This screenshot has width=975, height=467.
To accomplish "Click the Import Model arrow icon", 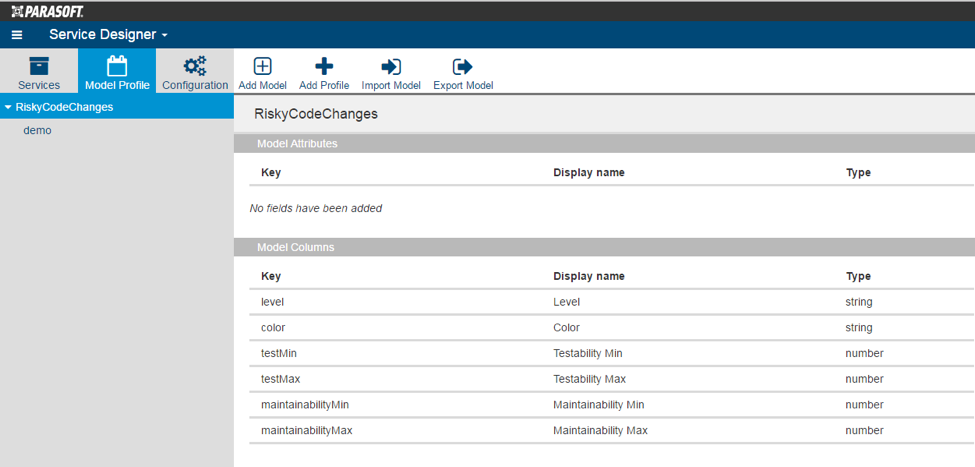I will [391, 66].
